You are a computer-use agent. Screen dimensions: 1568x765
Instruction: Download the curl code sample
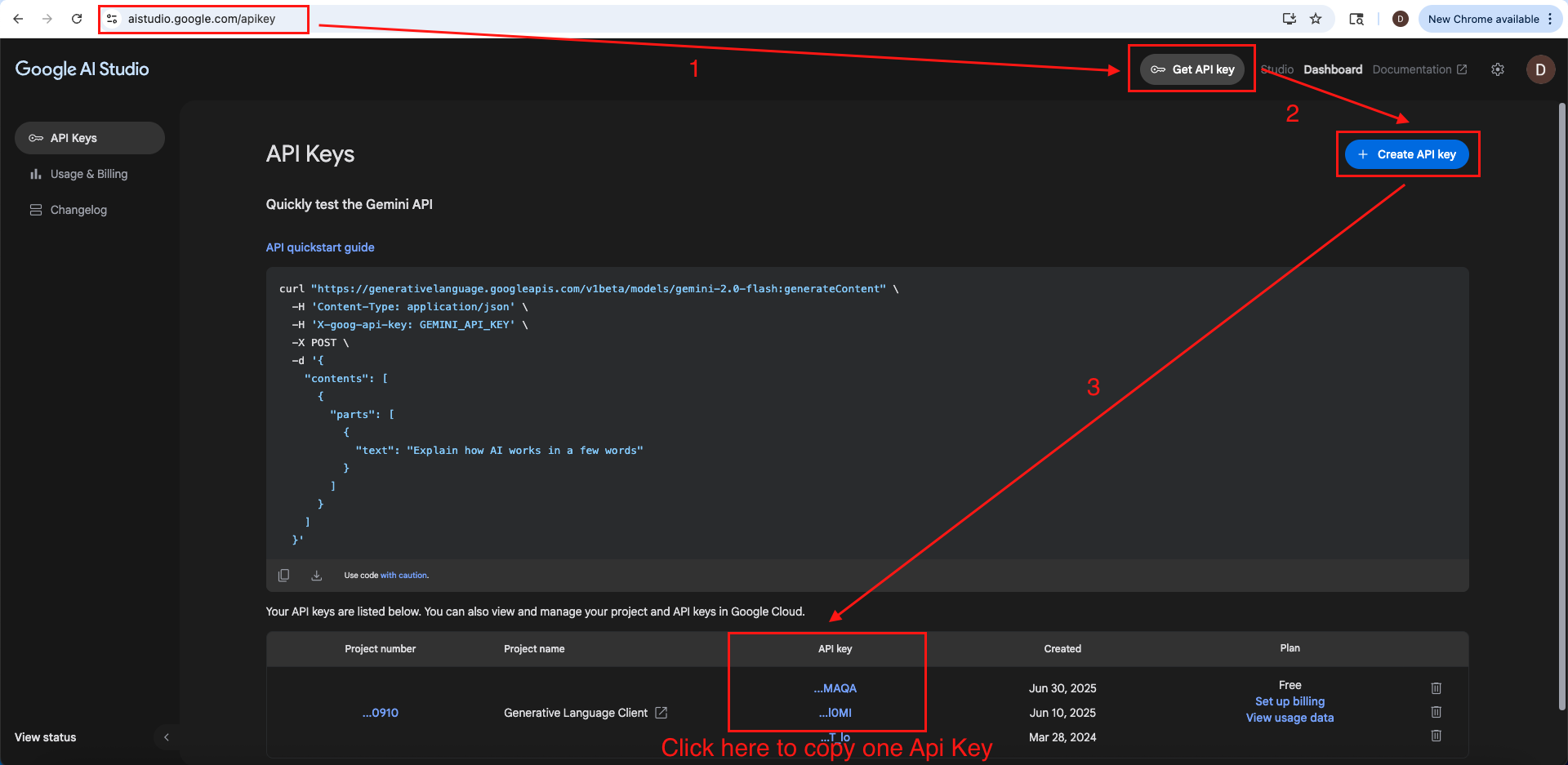pyautogui.click(x=317, y=576)
